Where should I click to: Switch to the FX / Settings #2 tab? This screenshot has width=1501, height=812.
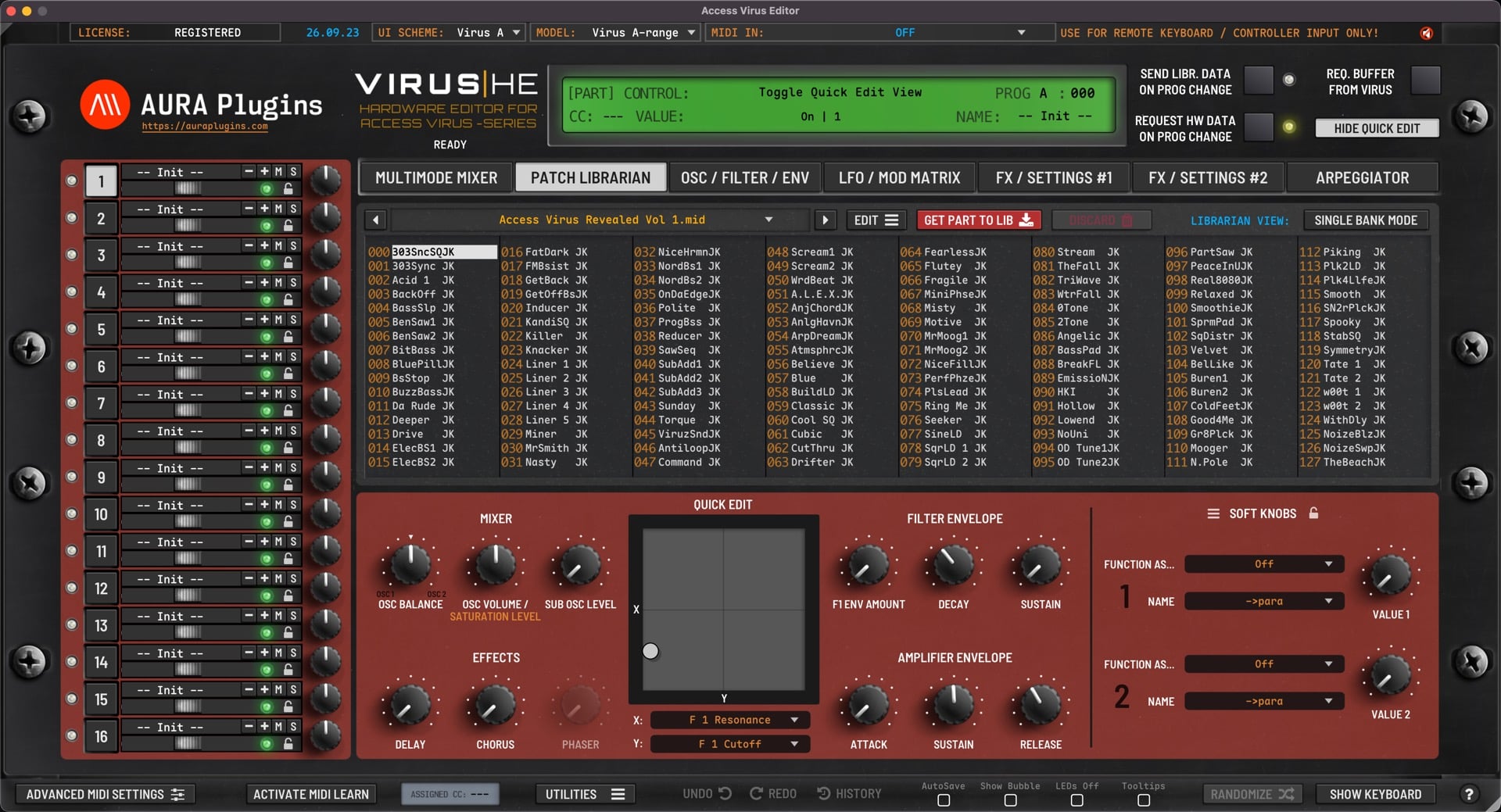(1208, 178)
